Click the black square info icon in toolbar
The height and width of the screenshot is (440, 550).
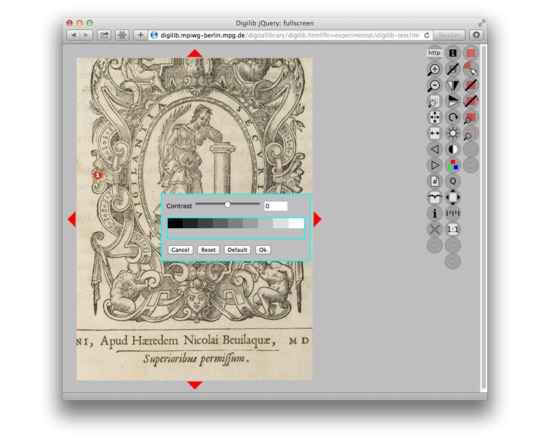(x=453, y=53)
